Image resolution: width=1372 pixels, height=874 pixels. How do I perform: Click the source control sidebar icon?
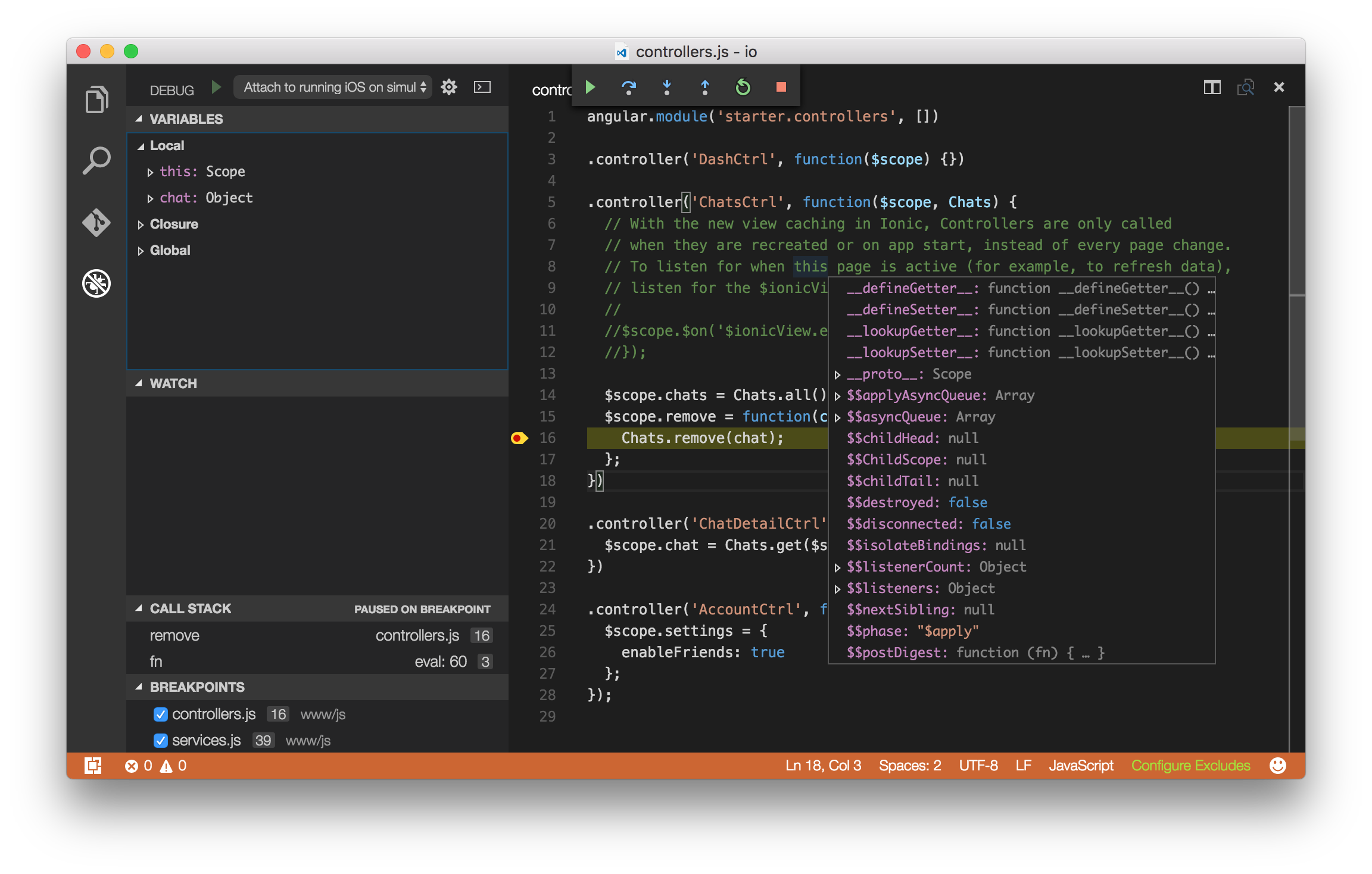click(97, 222)
